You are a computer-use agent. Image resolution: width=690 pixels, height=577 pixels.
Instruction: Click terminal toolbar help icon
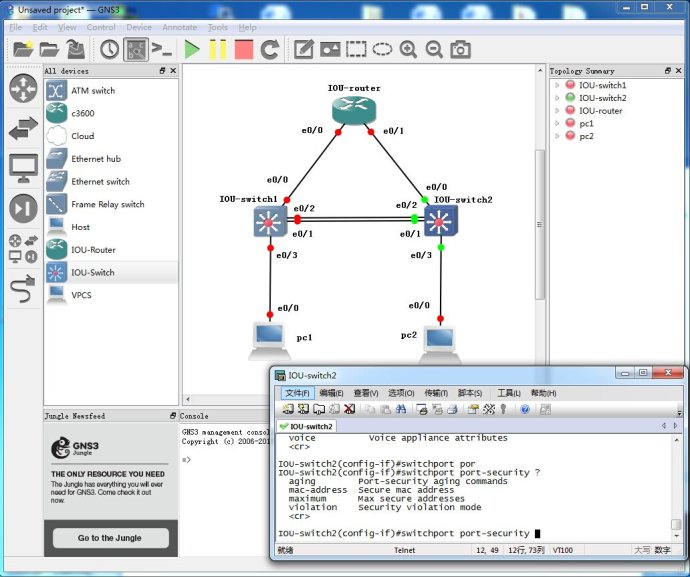coord(525,409)
